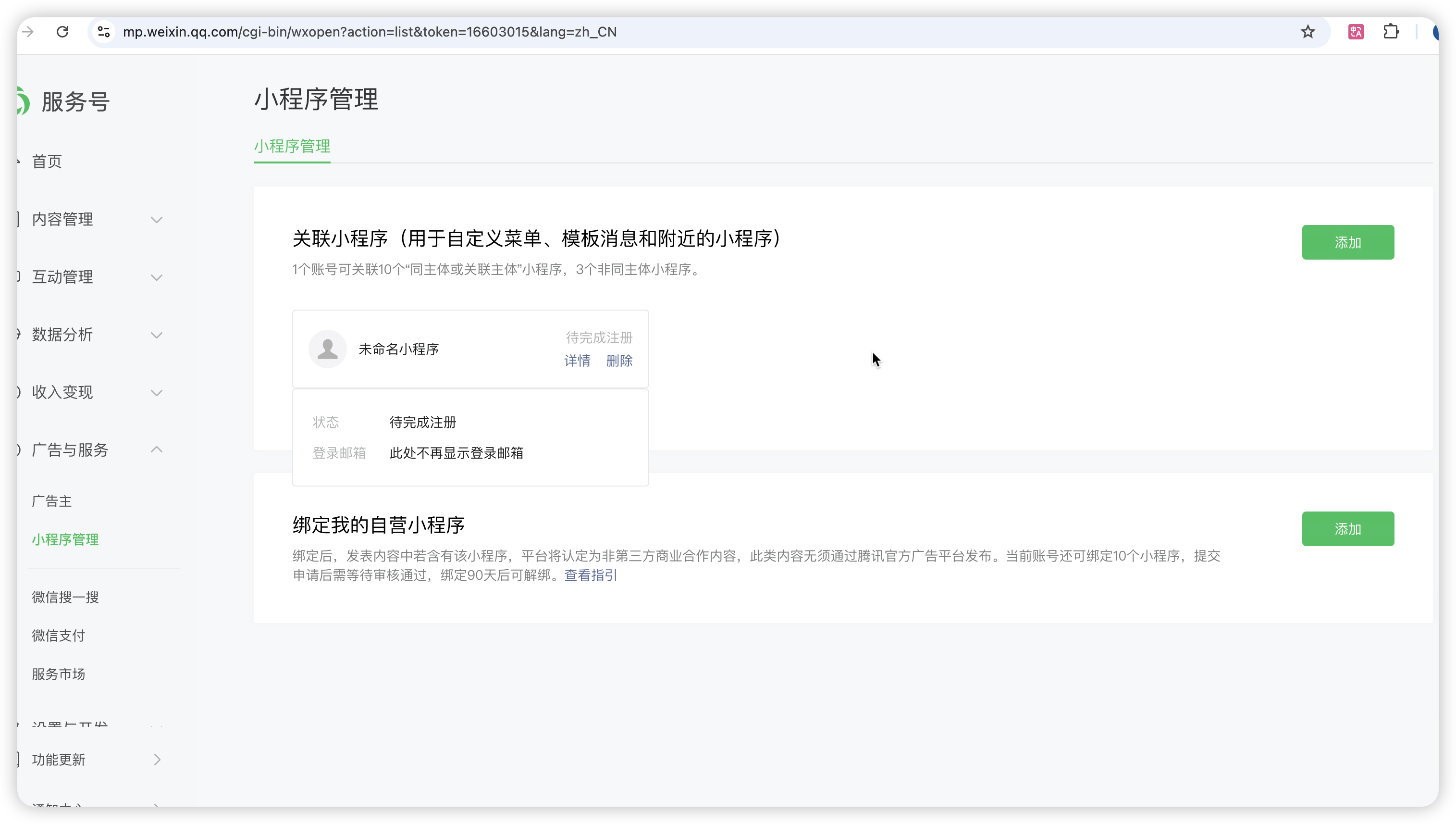Expand the 收入变现 menu chevron
The width and height of the screenshot is (1456, 824).
[157, 393]
